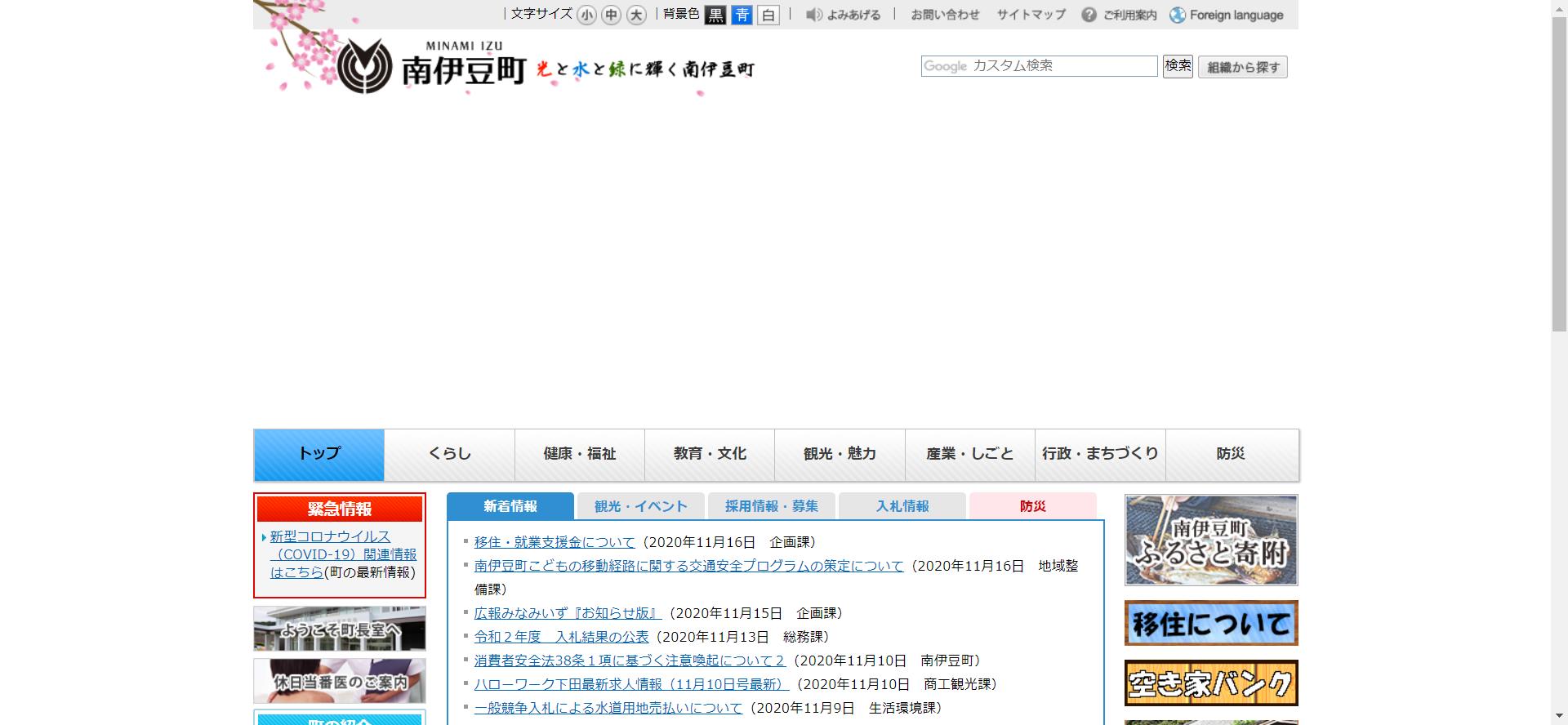This screenshot has height=725, width=1568.
Task: Click the よみあげる read-aloud speaker icon
Action: pos(814,15)
